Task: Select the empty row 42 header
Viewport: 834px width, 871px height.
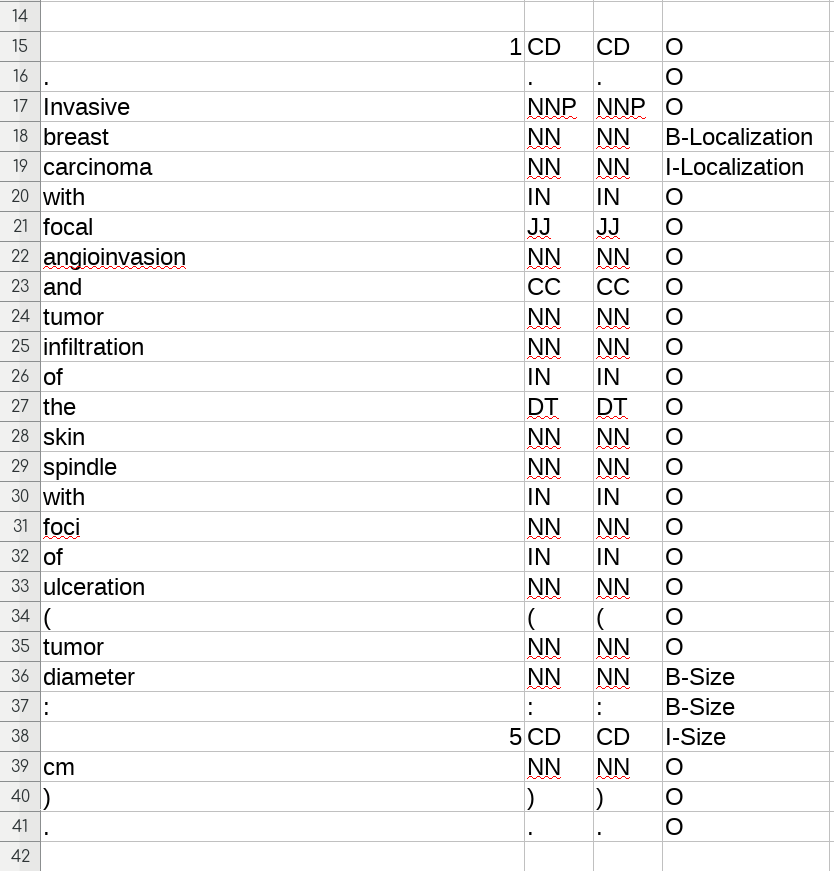Action: [20, 857]
